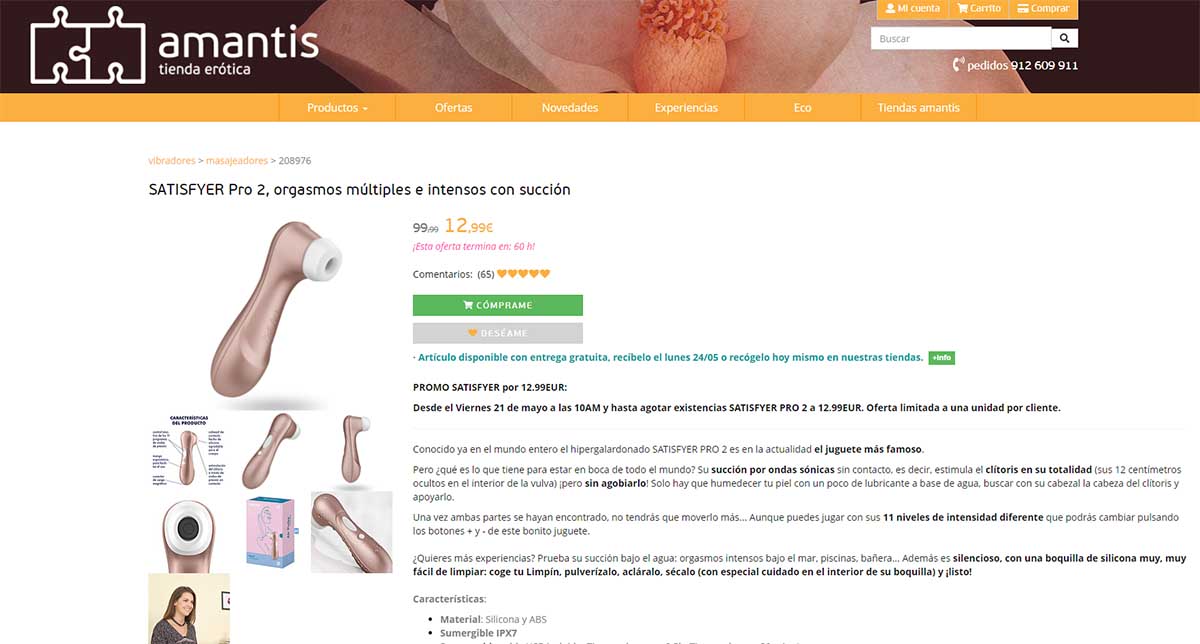This screenshot has width=1200, height=644.
Task: Click the green CÓMPRAME button
Action: pyautogui.click(x=497, y=305)
